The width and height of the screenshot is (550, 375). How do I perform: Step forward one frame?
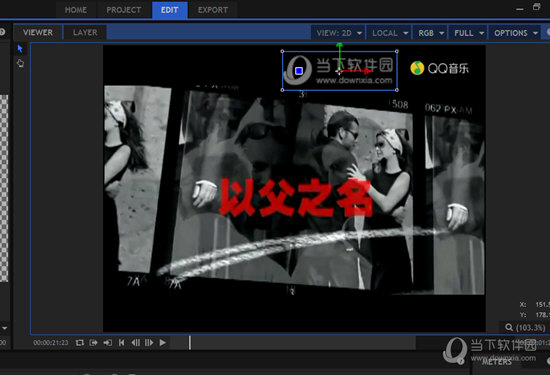coord(149,342)
